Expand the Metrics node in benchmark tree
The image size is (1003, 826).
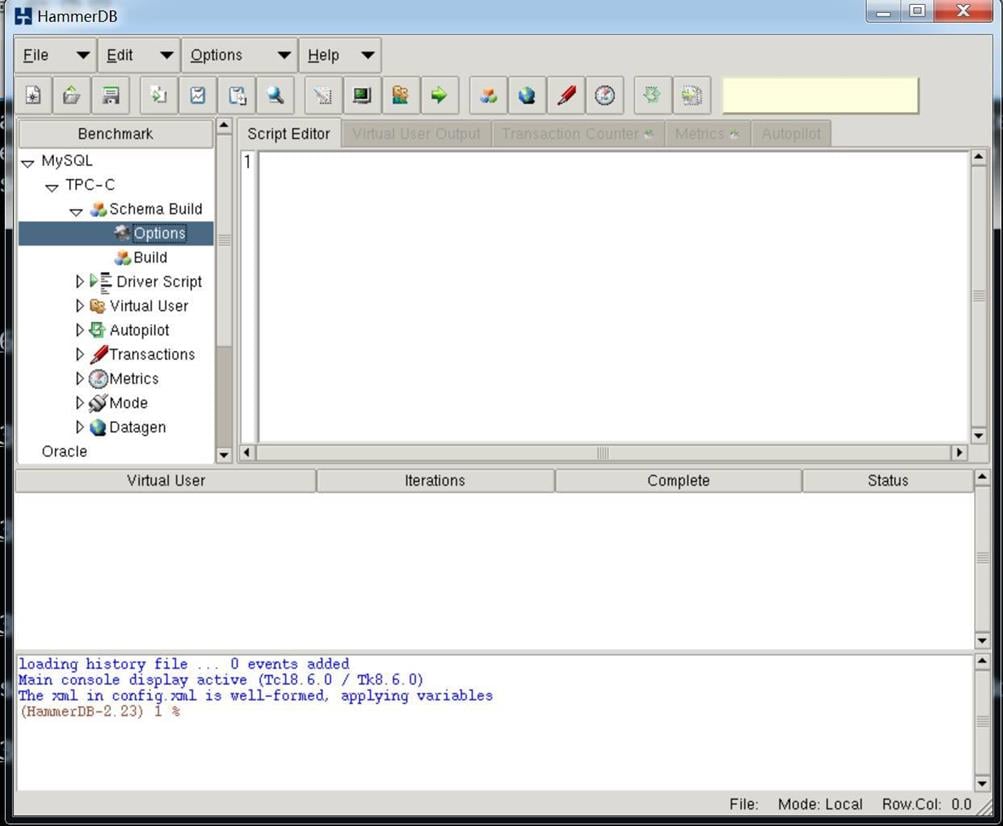point(81,379)
